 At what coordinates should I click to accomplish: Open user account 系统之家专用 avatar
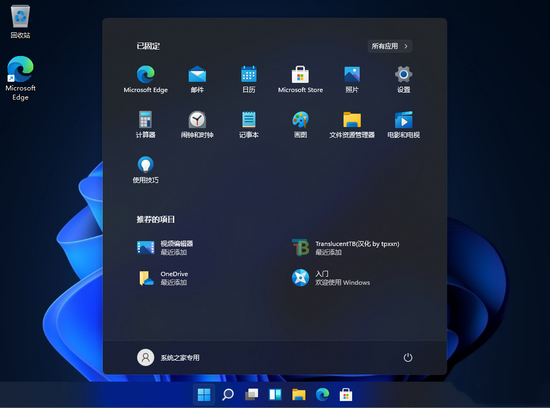point(145,357)
